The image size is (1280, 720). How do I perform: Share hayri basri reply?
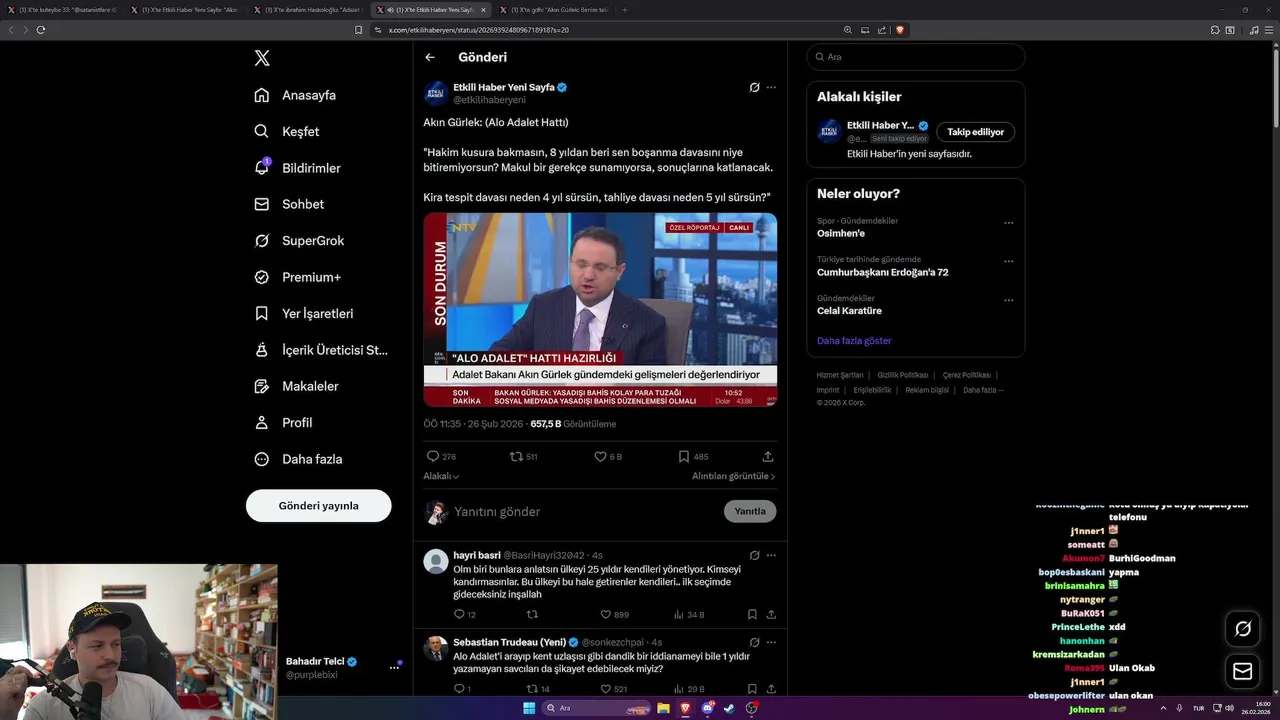coord(771,614)
